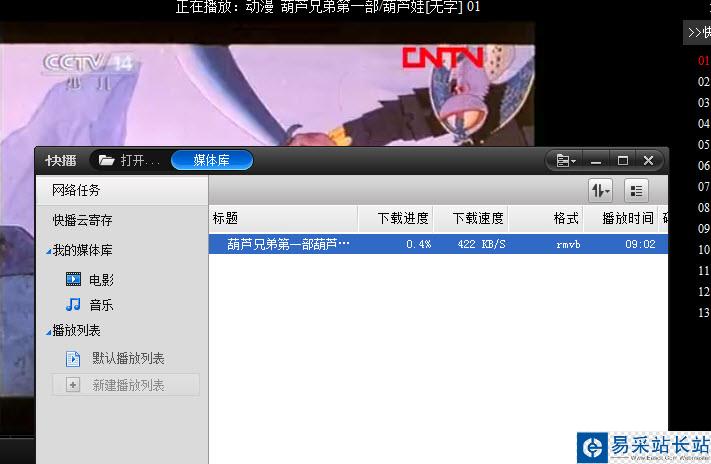
Task: Click the 09:02 play time cell
Action: click(640, 244)
